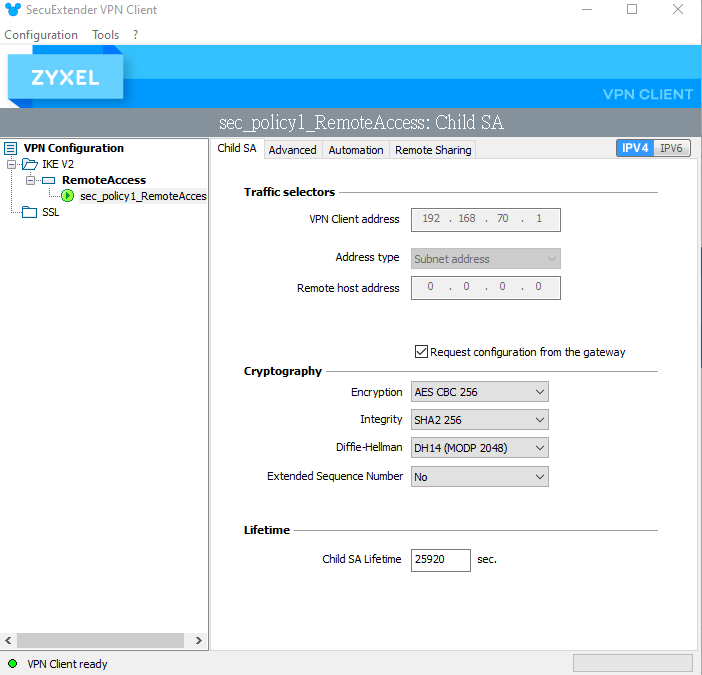Switch to the Remote Sharing tab
Image resolution: width=702 pixels, height=675 pixels.
click(433, 150)
